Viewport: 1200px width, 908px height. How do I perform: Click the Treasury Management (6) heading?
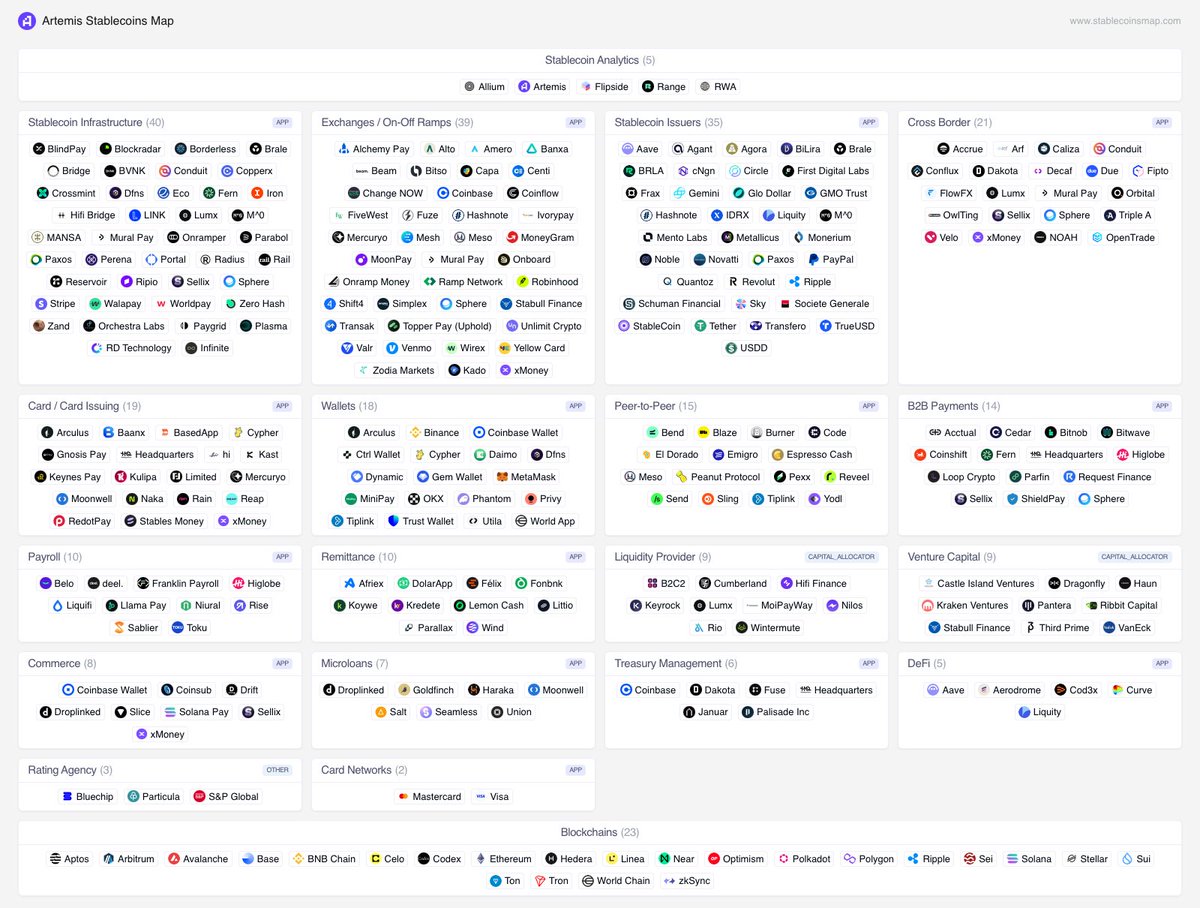[x=676, y=664]
